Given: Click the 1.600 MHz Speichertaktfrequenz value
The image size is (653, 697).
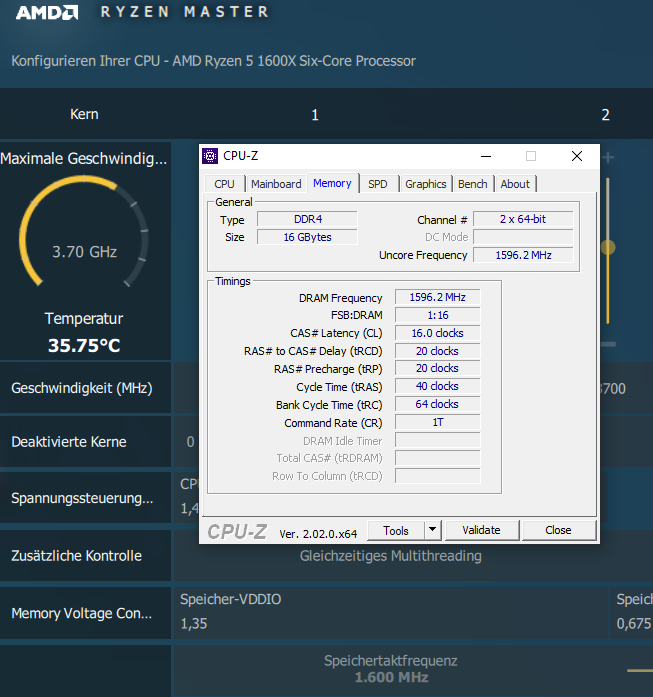Looking at the screenshot, I should pos(391,677).
